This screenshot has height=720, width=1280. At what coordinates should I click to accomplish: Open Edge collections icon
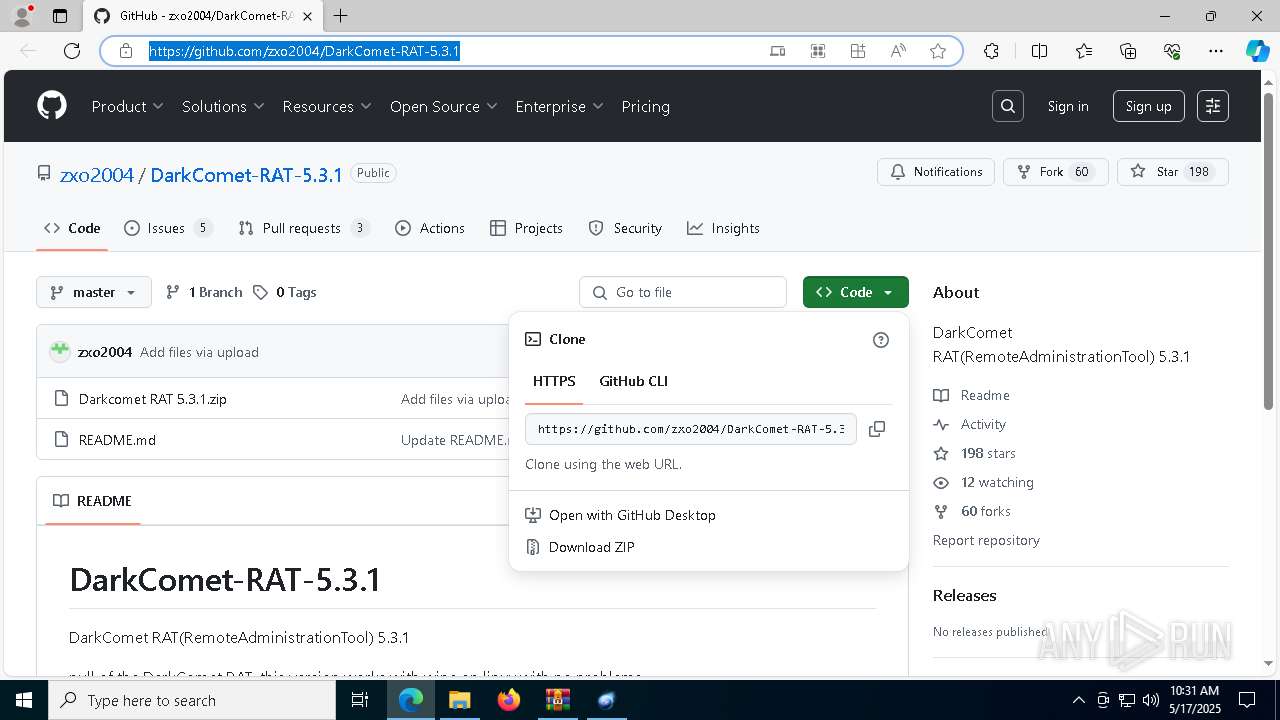(1128, 51)
